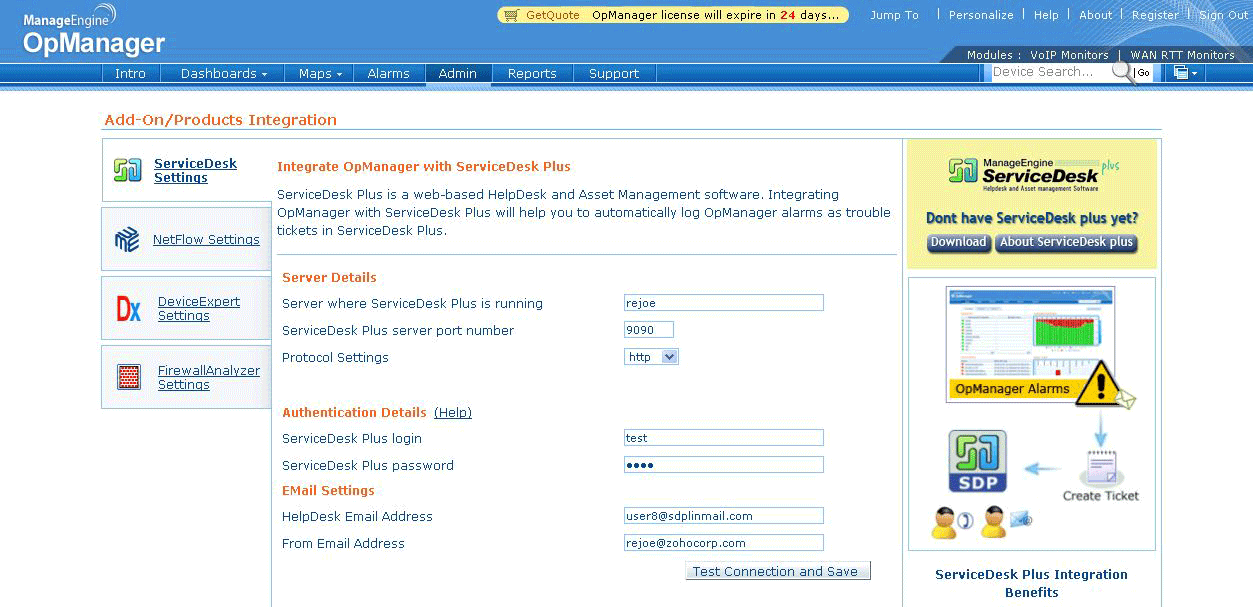
Task: Click the Help link in header
Action: (x=1046, y=15)
